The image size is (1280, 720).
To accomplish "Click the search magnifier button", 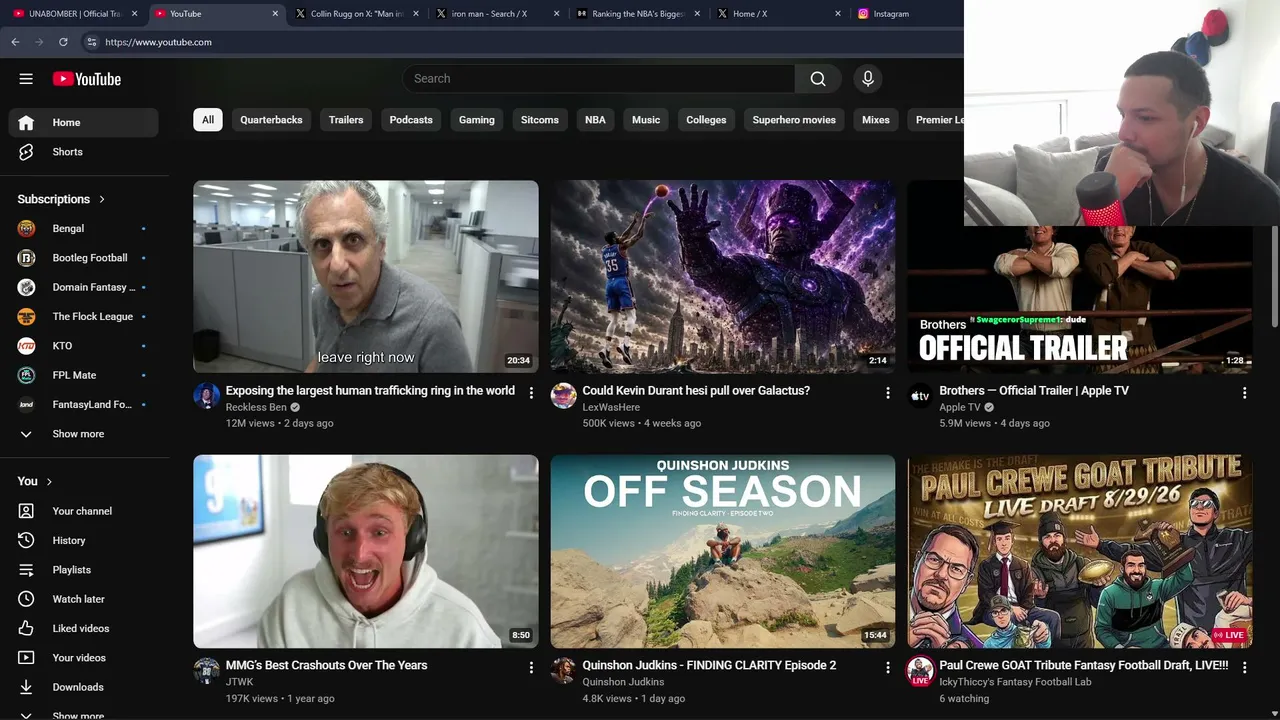I will pos(818,79).
